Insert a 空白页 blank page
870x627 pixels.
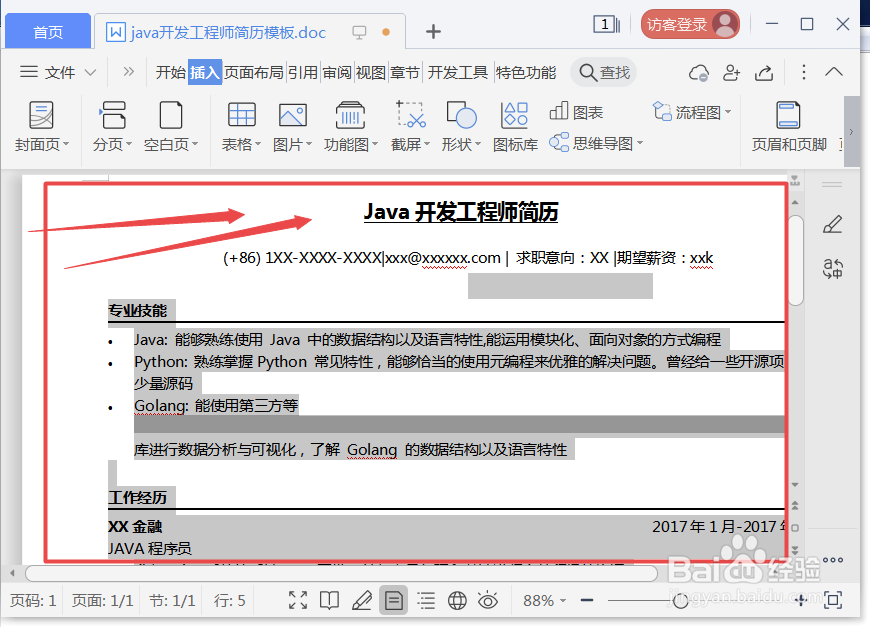[170, 127]
